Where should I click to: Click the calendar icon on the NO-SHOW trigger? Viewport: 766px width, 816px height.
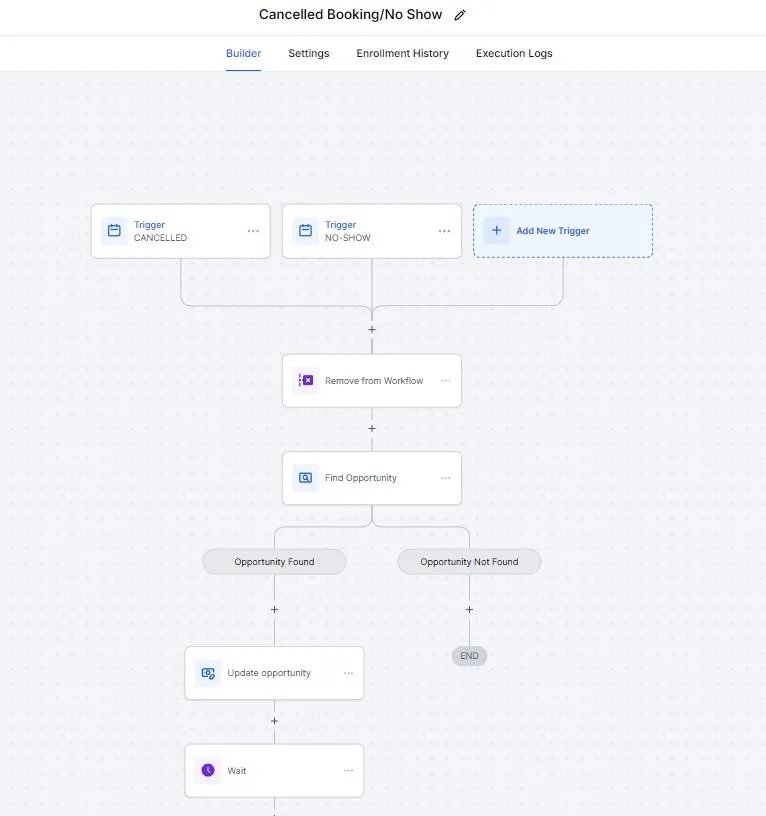[305, 231]
